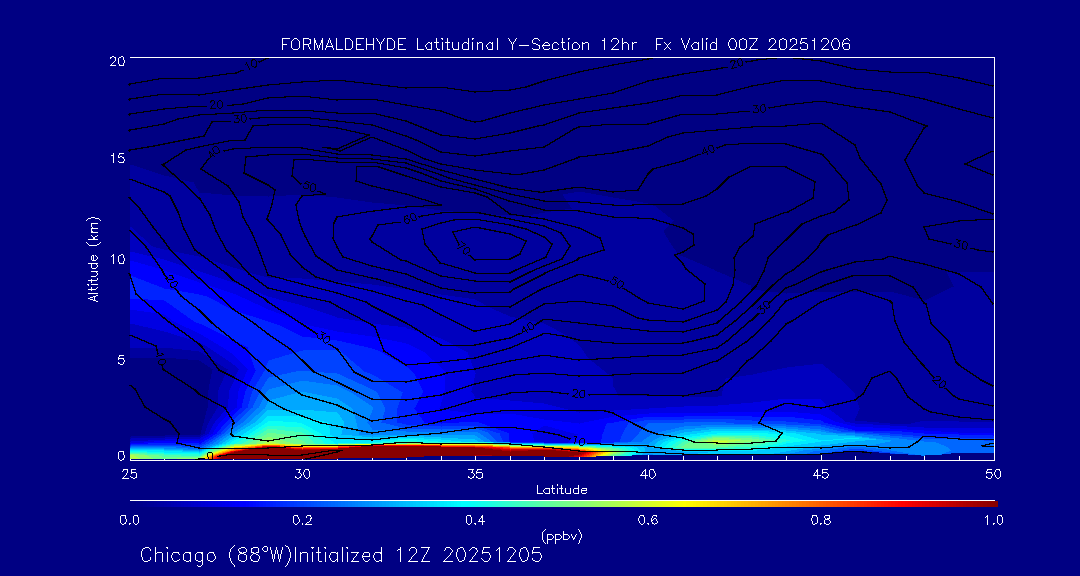Click the 0.4 color bar label
Viewport: 1080px width, 576px height.
475,520
